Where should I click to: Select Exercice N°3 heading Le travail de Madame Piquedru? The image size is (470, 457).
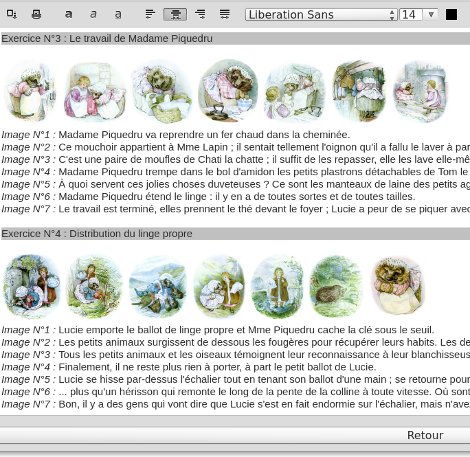(x=107, y=38)
